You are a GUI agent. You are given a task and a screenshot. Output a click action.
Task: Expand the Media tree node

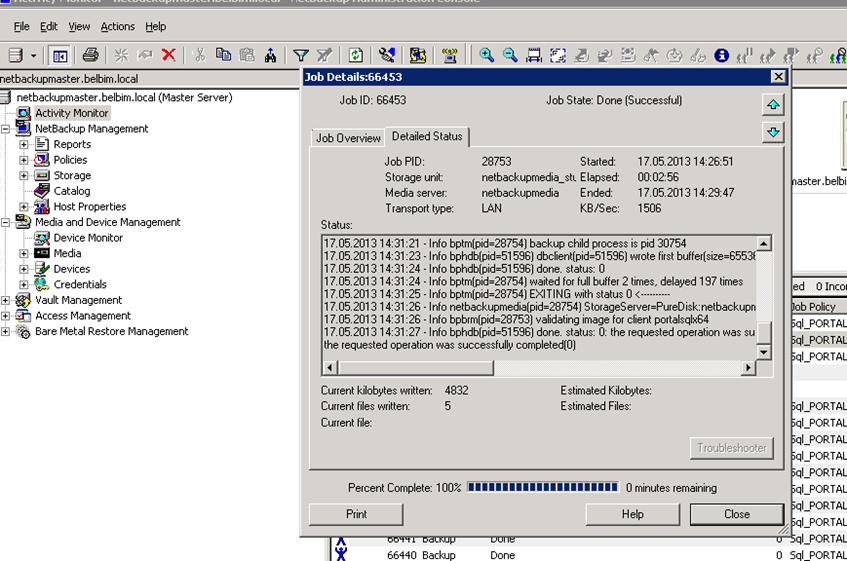point(24,254)
